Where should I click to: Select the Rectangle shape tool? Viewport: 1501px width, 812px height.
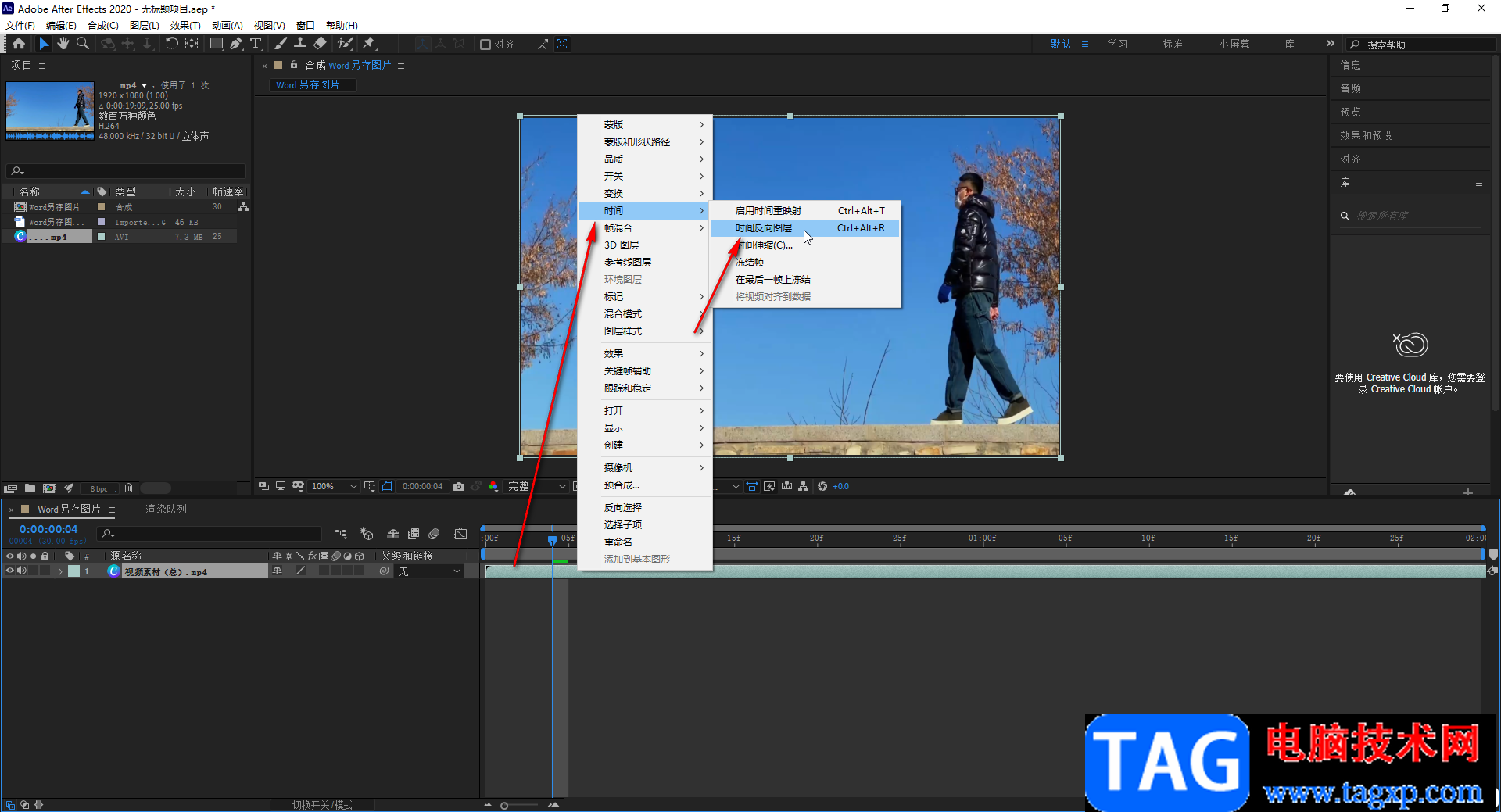coord(217,44)
